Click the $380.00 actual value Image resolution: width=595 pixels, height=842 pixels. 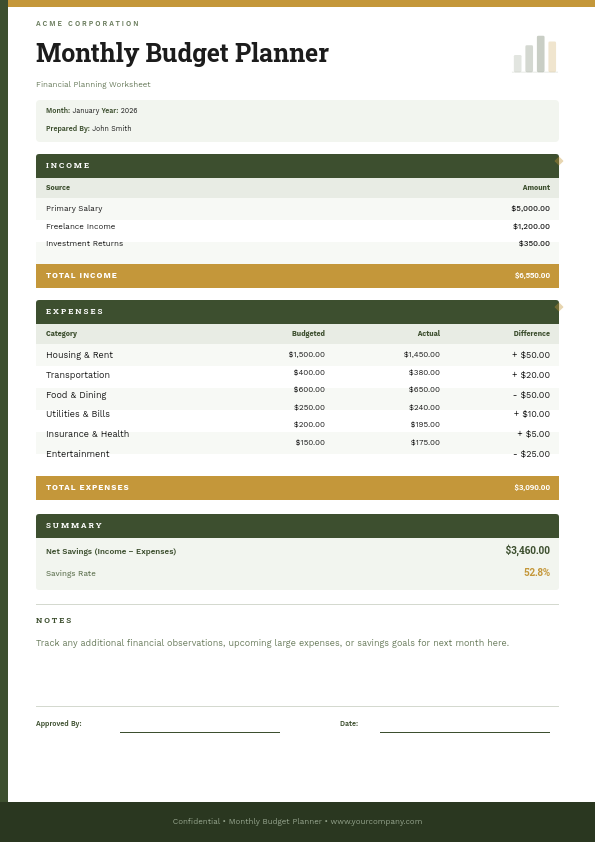tap(424, 372)
